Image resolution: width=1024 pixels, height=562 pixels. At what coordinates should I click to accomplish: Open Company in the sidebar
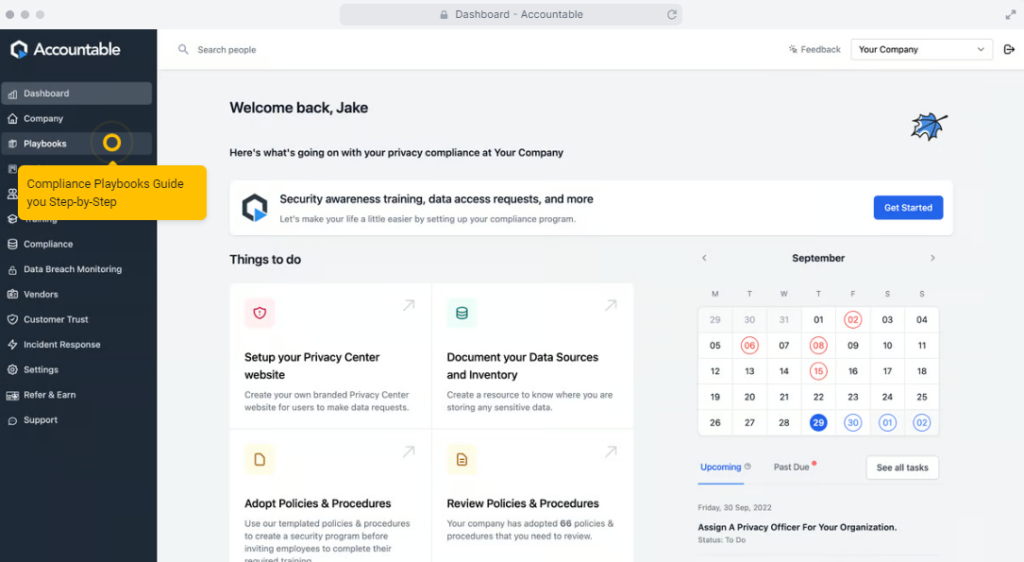tap(76, 119)
